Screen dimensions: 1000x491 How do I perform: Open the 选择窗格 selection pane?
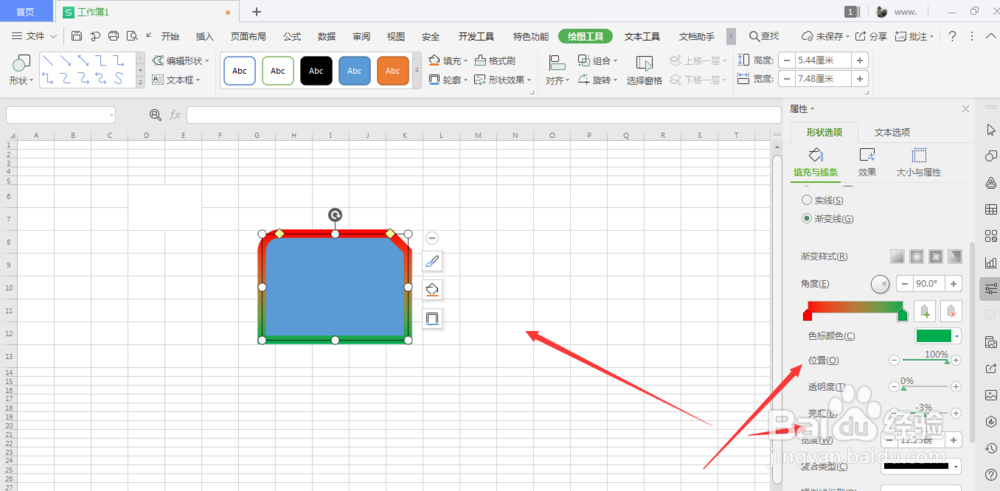644,70
